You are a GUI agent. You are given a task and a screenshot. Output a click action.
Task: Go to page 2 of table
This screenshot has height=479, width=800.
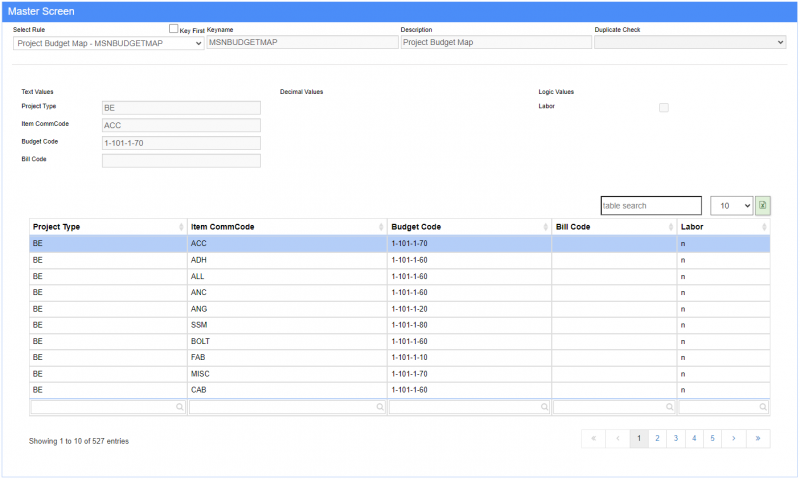coord(657,438)
